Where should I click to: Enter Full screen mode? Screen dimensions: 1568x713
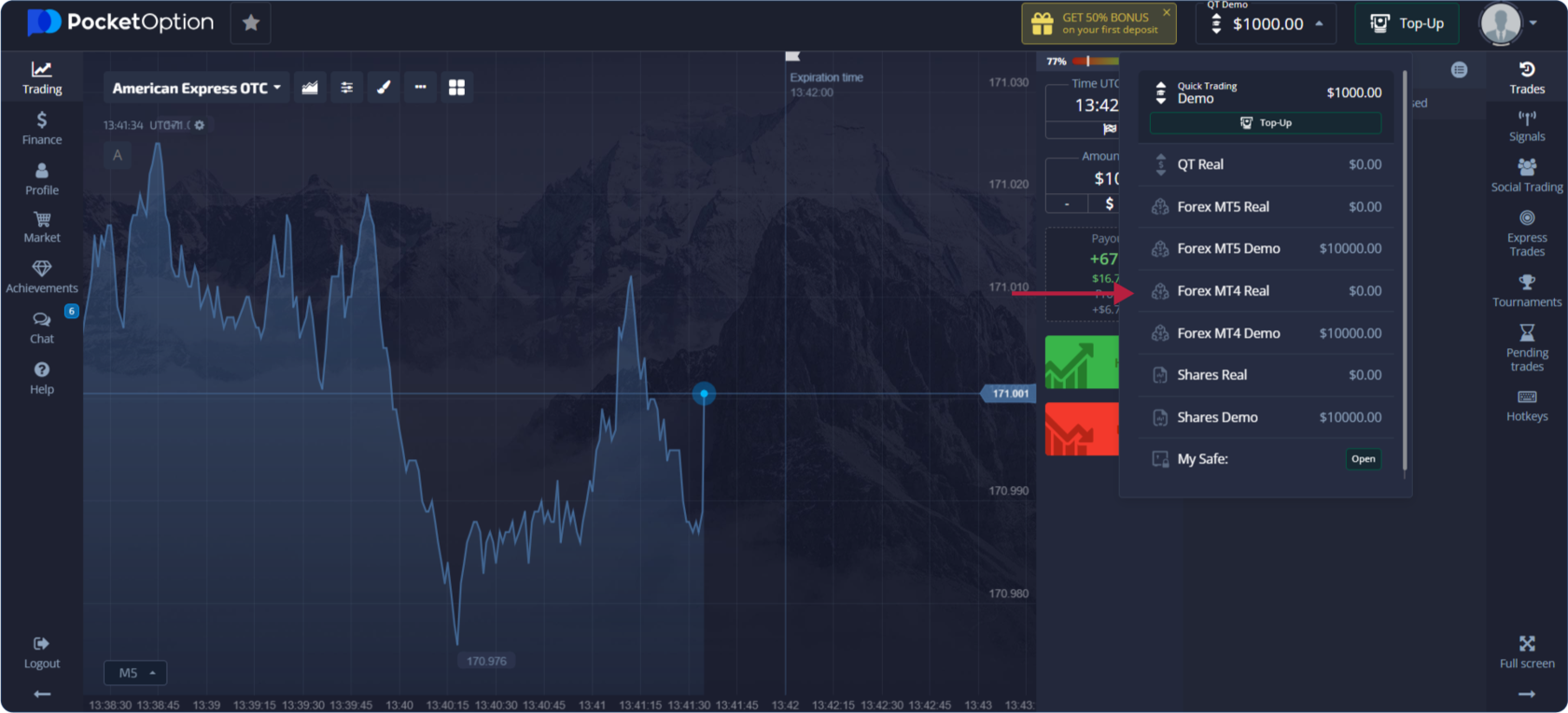click(1527, 652)
